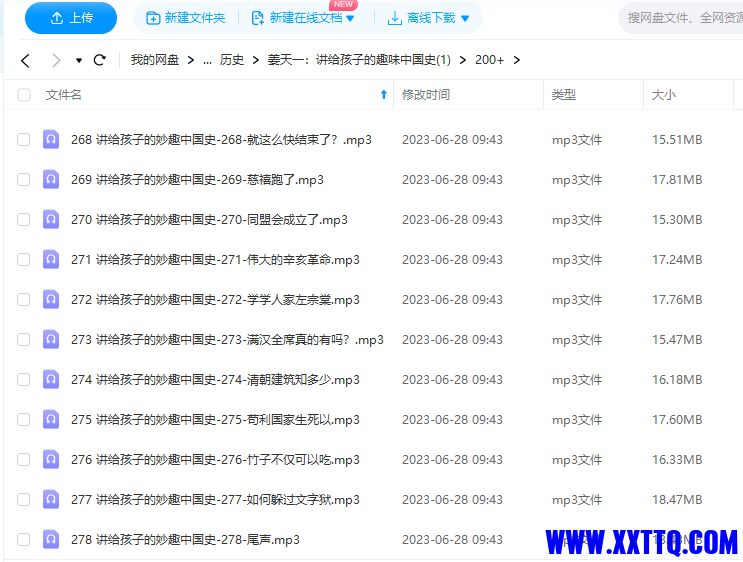Sort by 大小 column header
The image size is (743, 562).
pyautogui.click(x=663, y=95)
